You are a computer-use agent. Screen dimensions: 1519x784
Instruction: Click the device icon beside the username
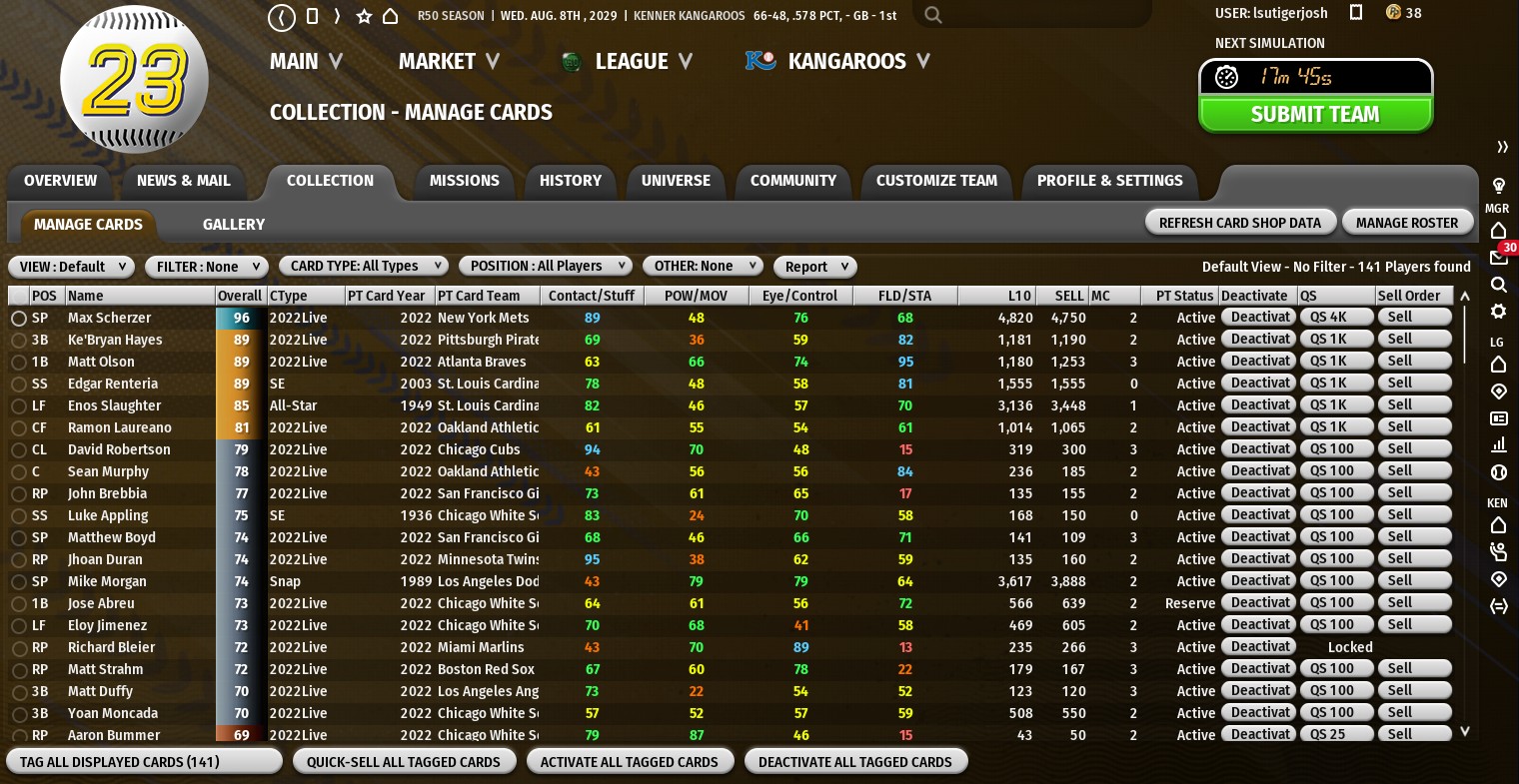click(1356, 12)
